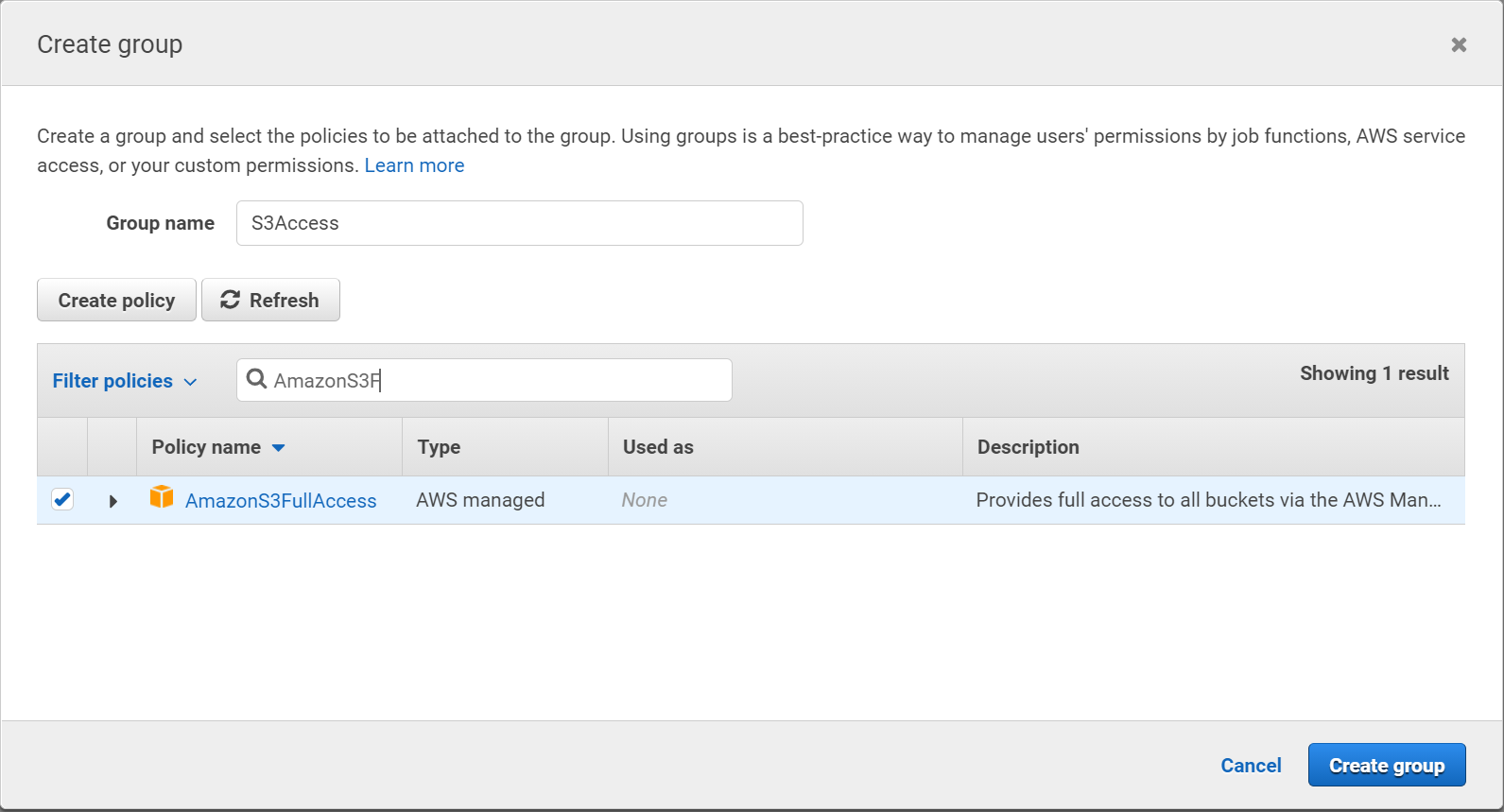
Task: Click the Type column header
Action: (439, 447)
